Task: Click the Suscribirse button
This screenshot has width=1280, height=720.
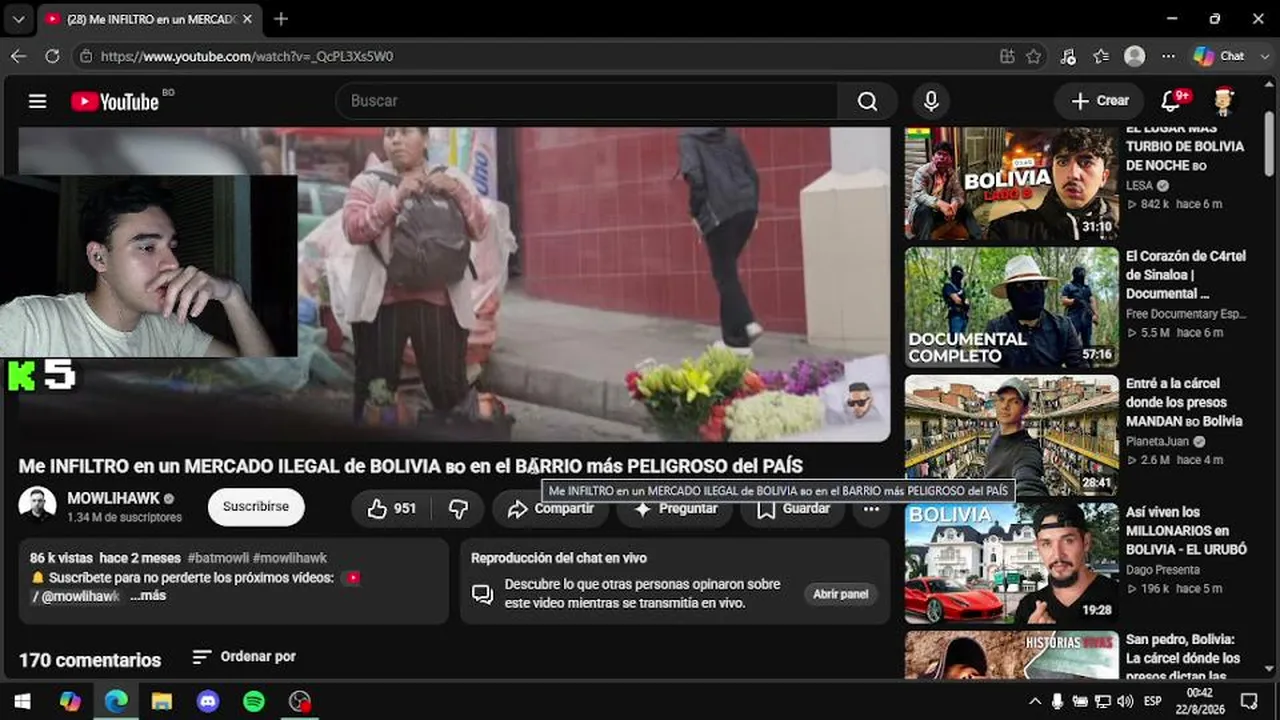Action: click(256, 507)
